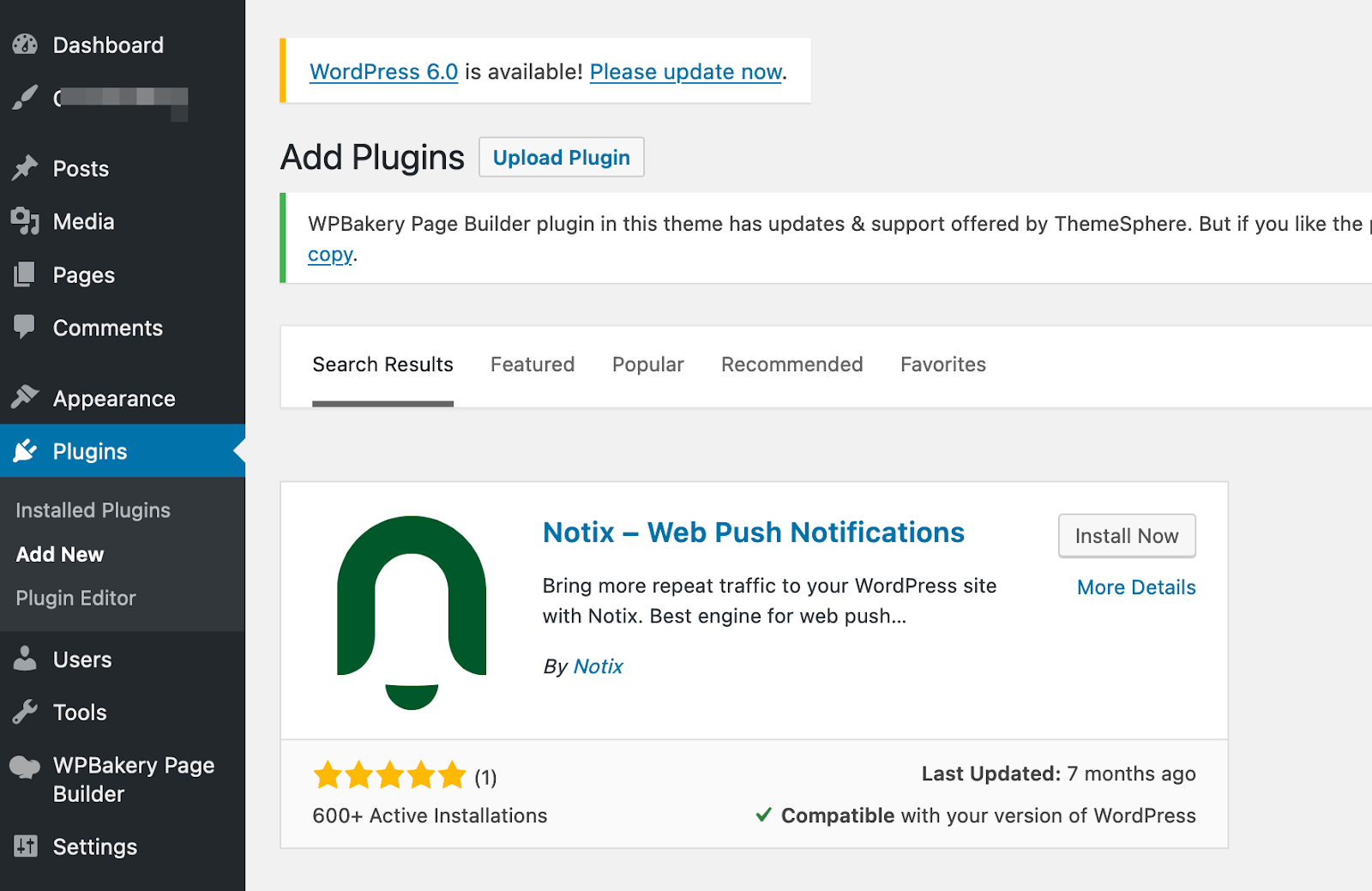Click the Last Updated 7 months ago text
1372x891 pixels.
(x=1058, y=774)
